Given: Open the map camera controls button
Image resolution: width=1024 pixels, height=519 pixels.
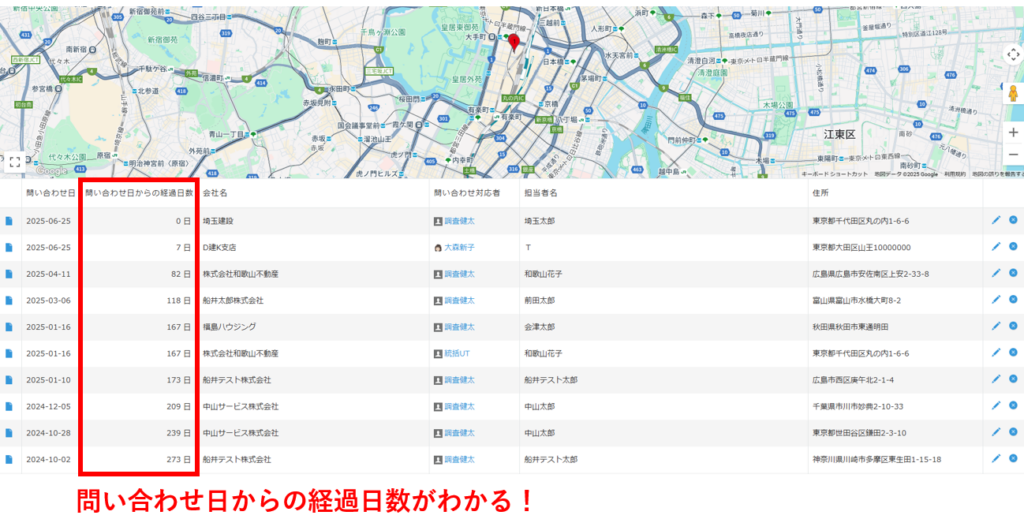Looking at the screenshot, I should pos(1013,54).
